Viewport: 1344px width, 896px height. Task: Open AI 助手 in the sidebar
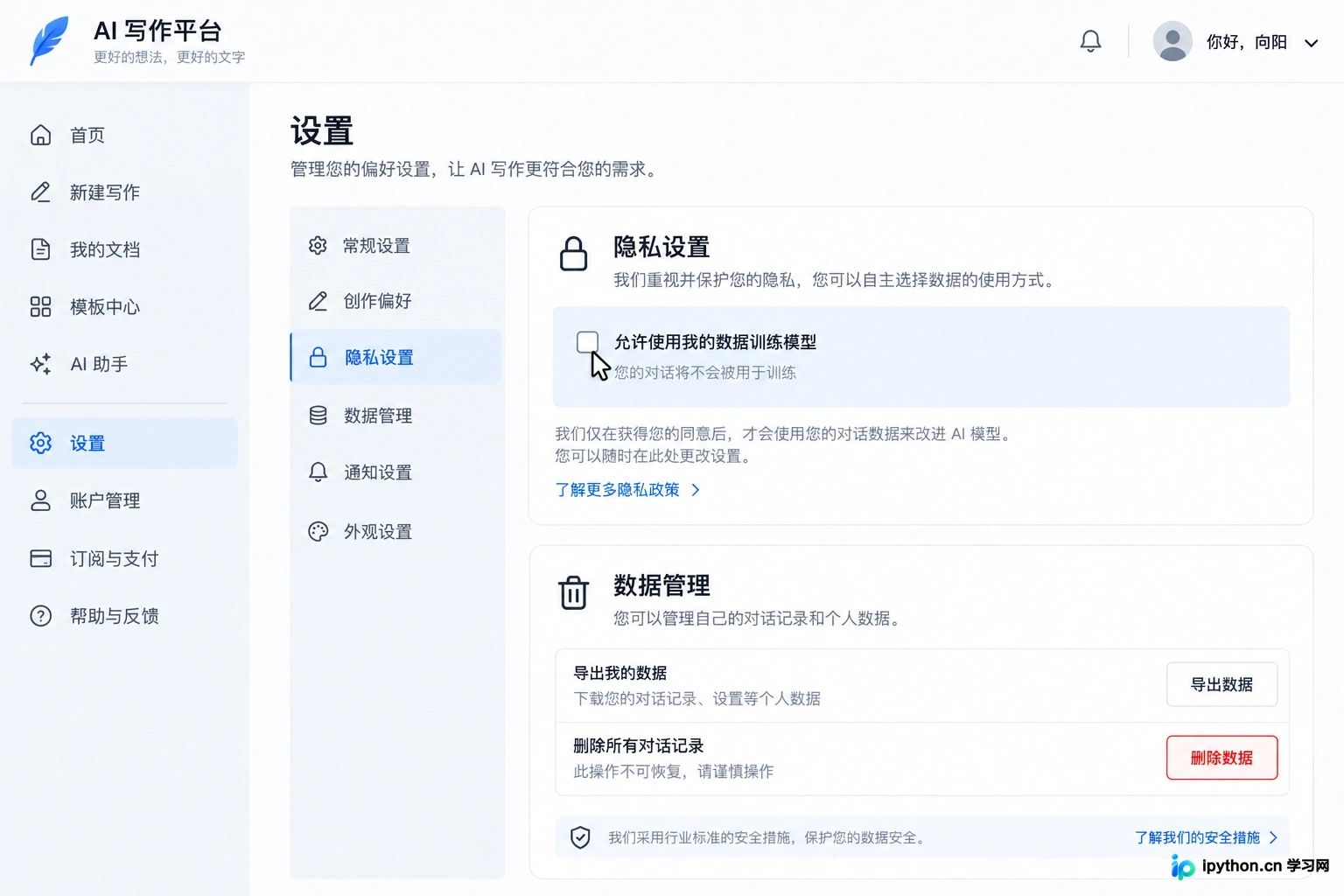tap(124, 364)
